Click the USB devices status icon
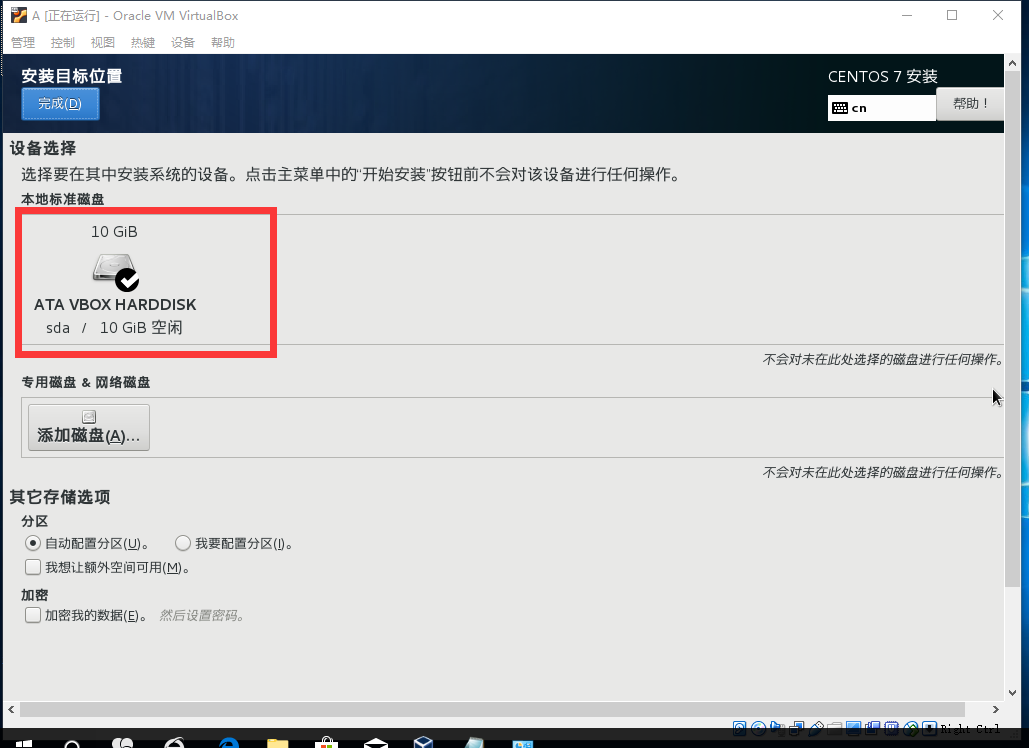The height and width of the screenshot is (748, 1029). pos(816,728)
